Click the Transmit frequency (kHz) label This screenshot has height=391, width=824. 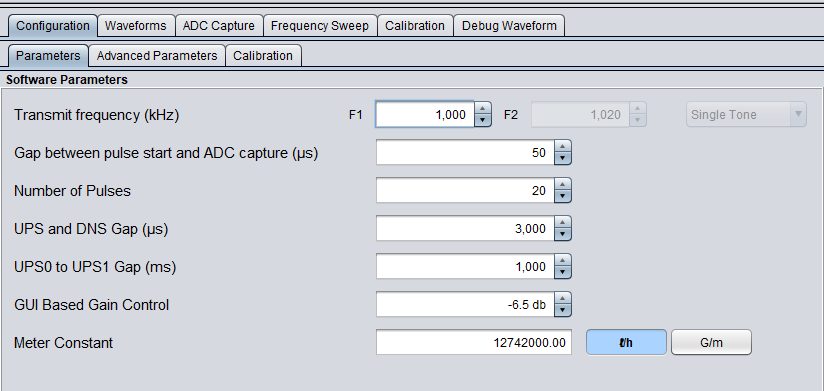click(97, 115)
